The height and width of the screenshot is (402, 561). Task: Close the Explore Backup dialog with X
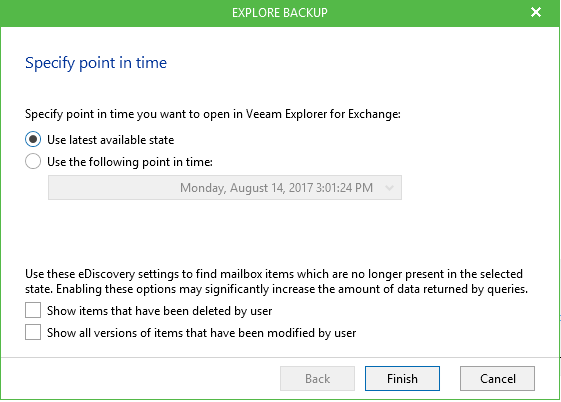click(x=536, y=13)
